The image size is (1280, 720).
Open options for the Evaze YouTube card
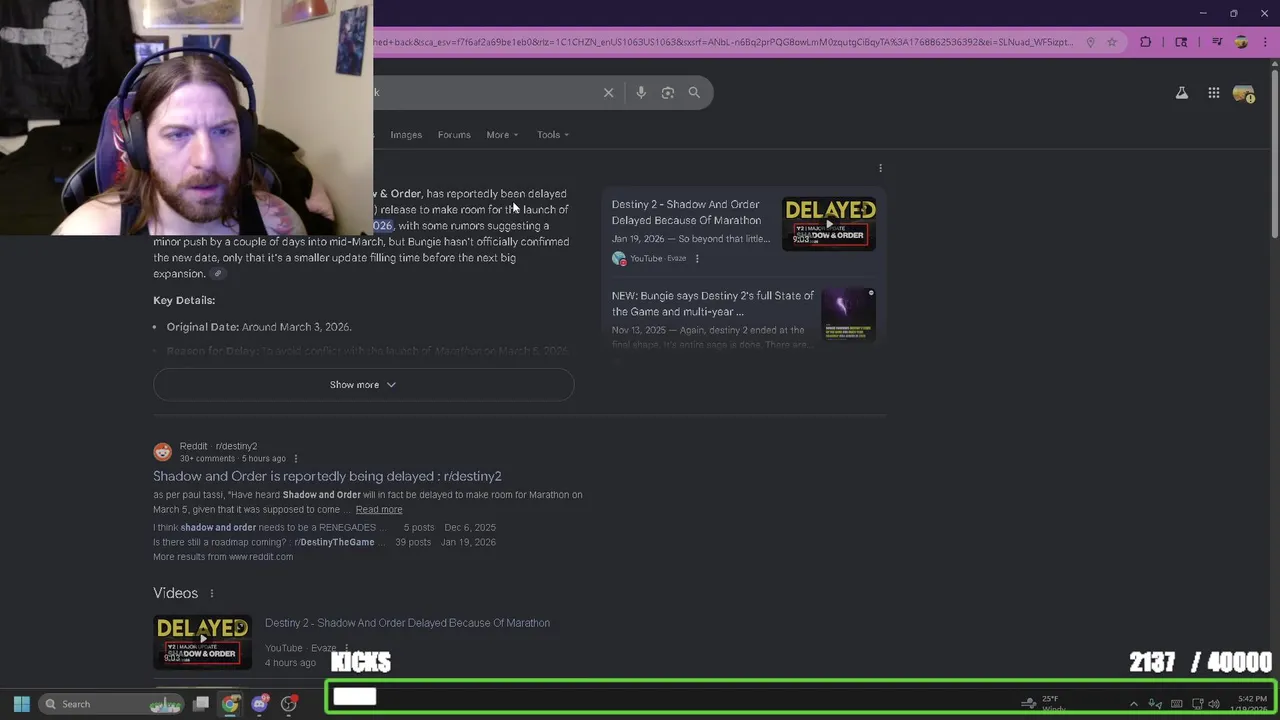697,258
